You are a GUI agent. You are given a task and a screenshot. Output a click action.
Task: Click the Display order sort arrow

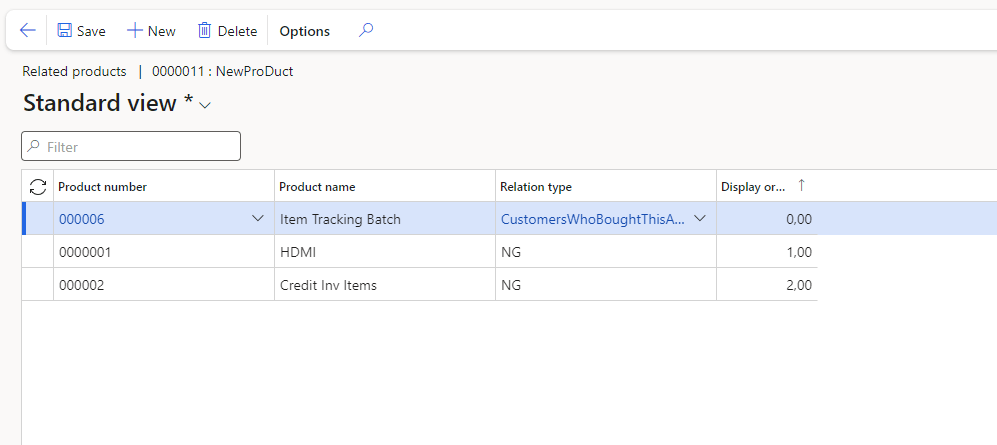click(x=801, y=186)
